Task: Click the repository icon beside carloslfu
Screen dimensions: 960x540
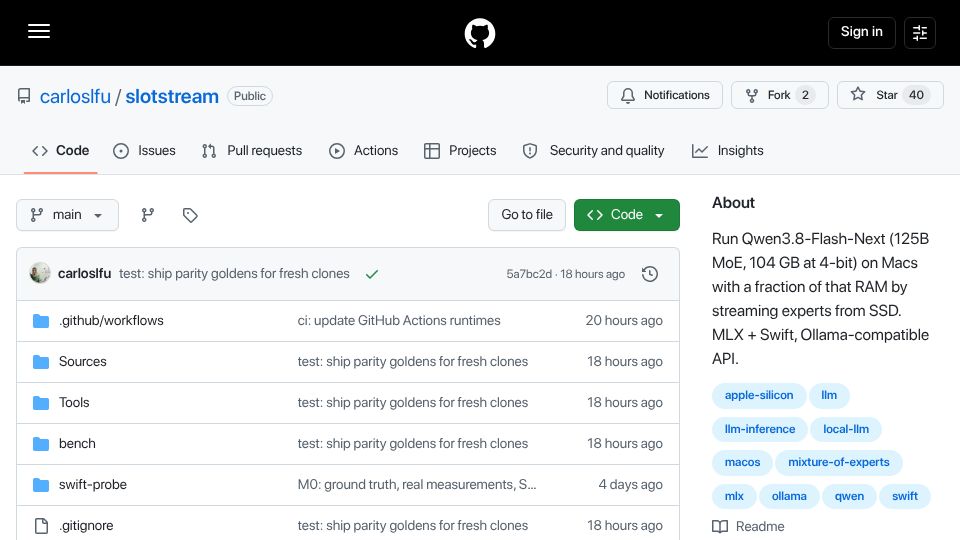Action: pyautogui.click(x=24, y=96)
